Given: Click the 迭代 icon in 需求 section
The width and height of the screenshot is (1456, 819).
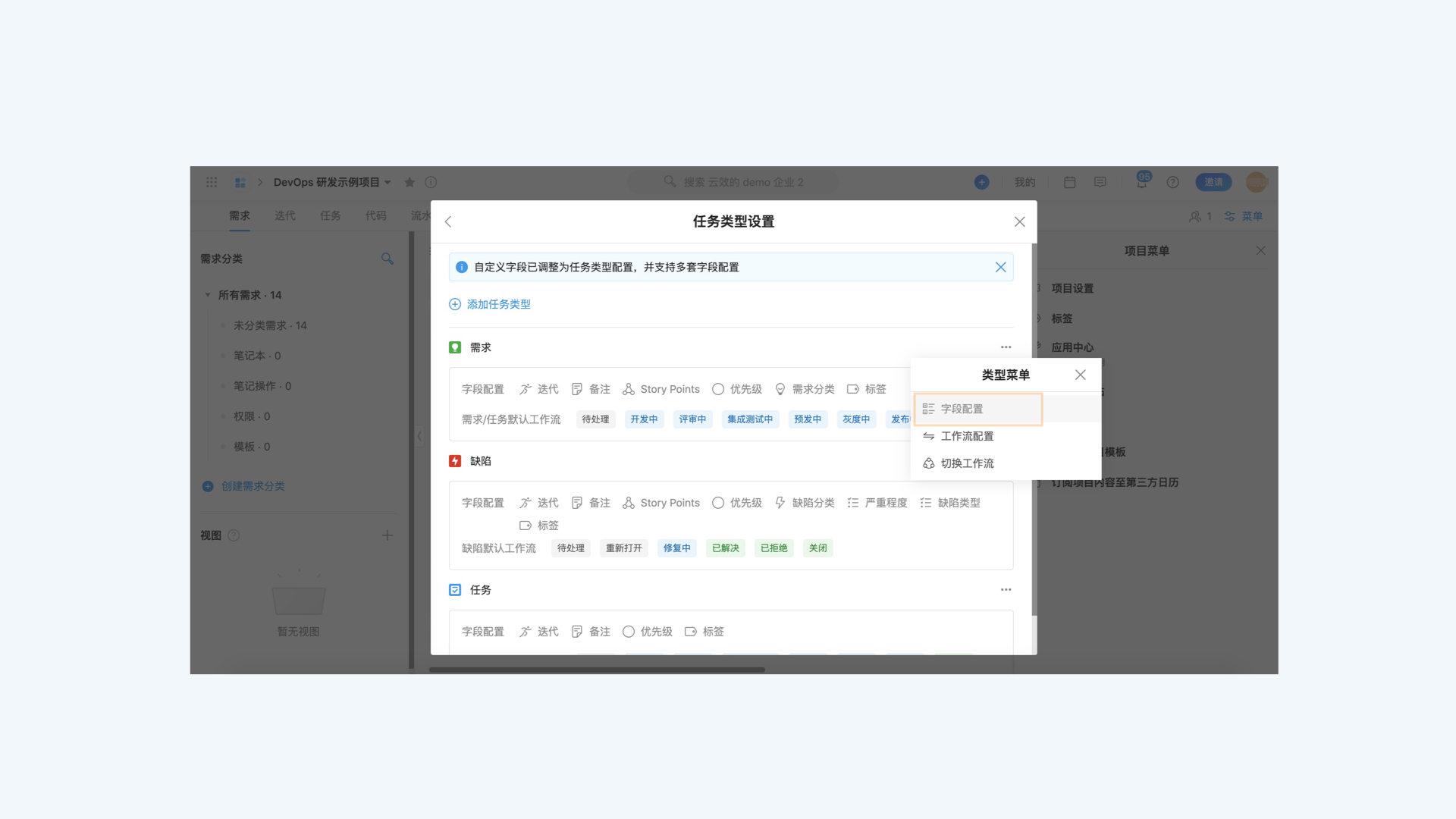Looking at the screenshot, I should point(524,389).
